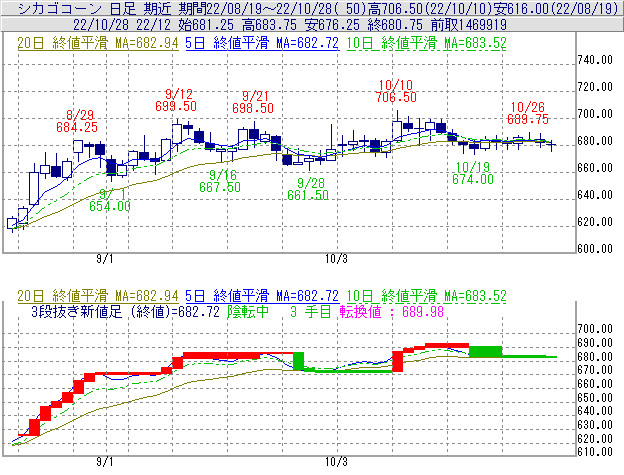The width and height of the screenshot is (624, 475).
Task: Click the peak label '10/10 706.50'
Action: point(396,91)
